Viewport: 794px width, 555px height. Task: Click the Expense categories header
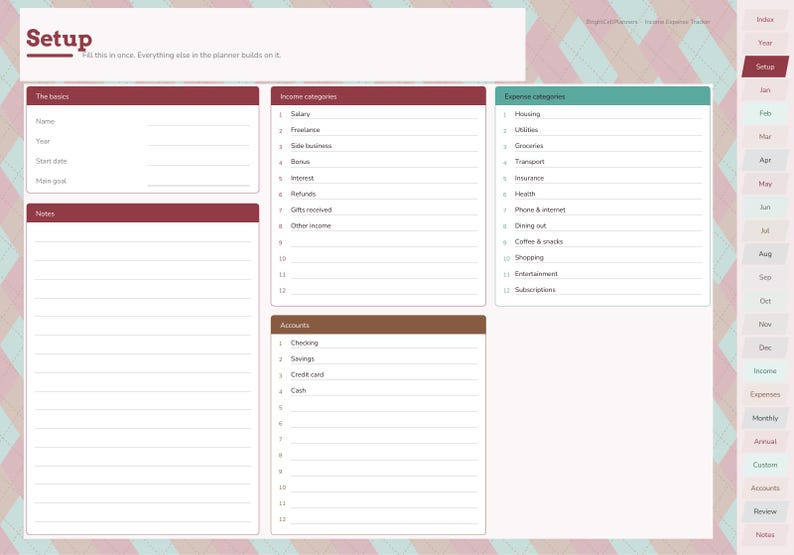coord(603,96)
